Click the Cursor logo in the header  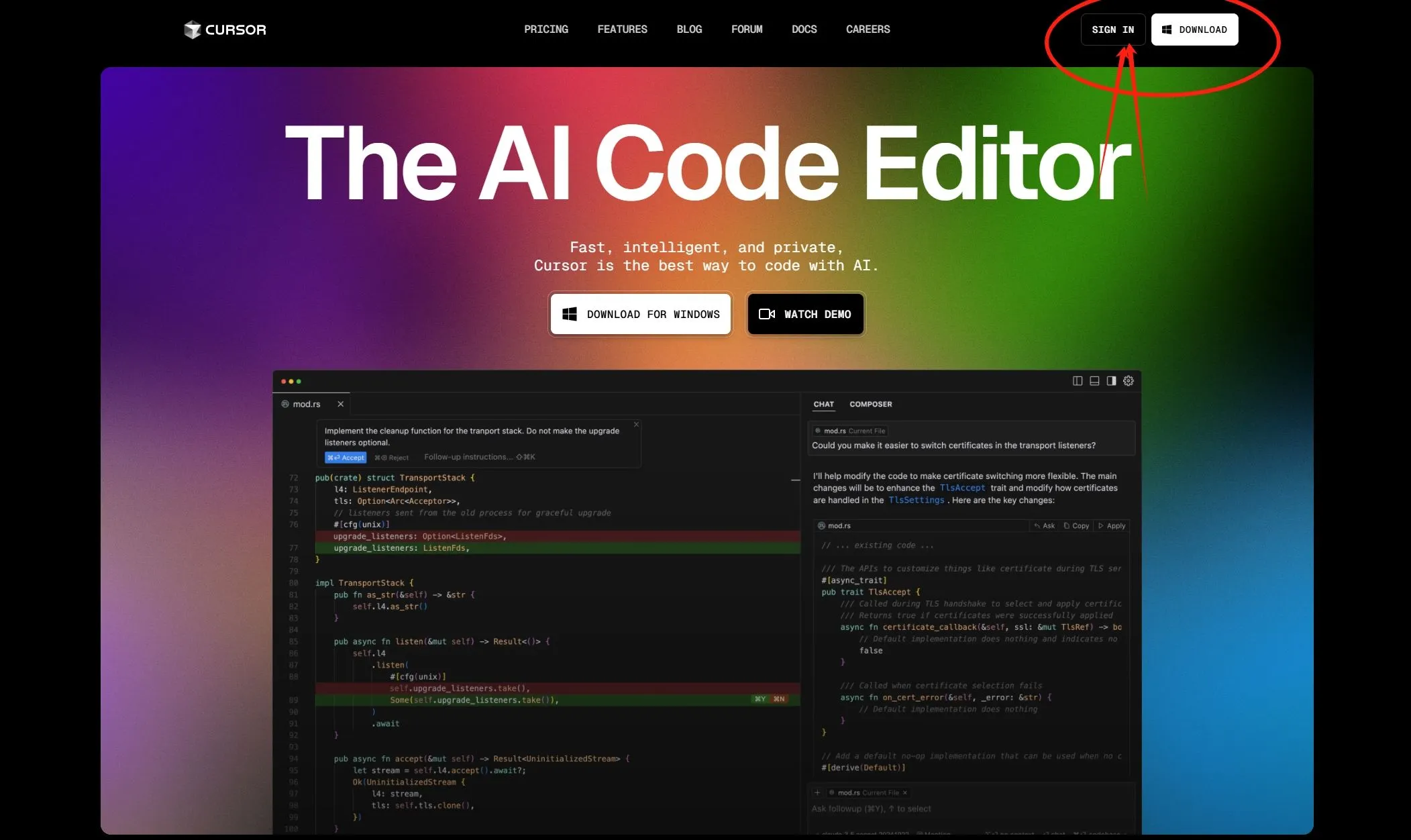pos(225,30)
